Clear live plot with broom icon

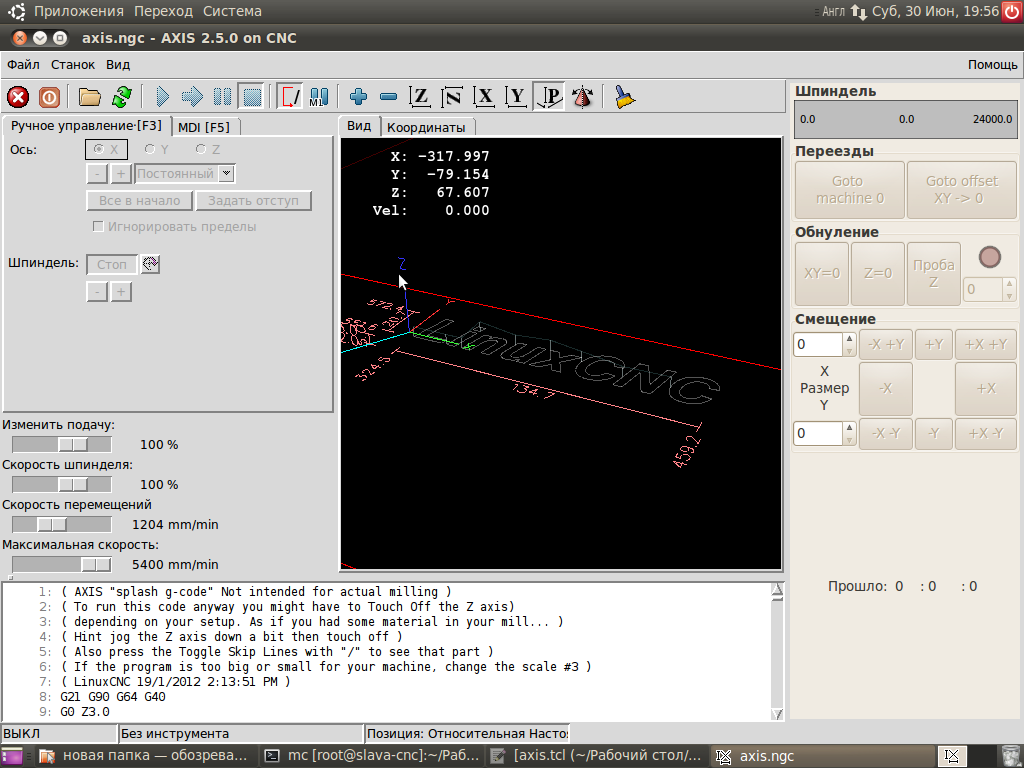tap(625, 97)
